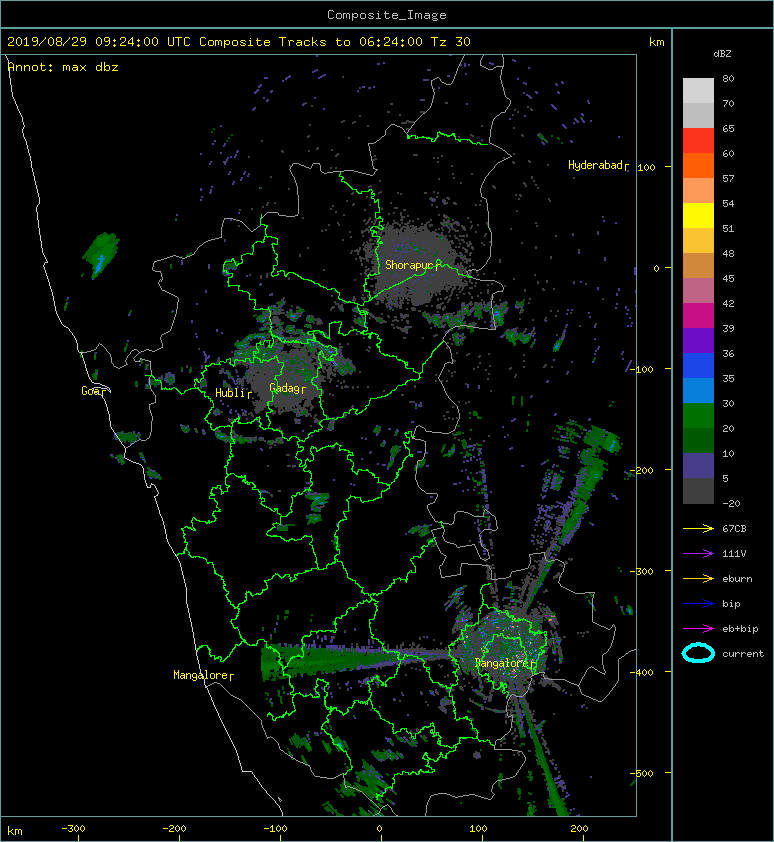Click the Goa label on the coast
This screenshot has height=842, width=774.
pyautogui.click(x=91, y=391)
